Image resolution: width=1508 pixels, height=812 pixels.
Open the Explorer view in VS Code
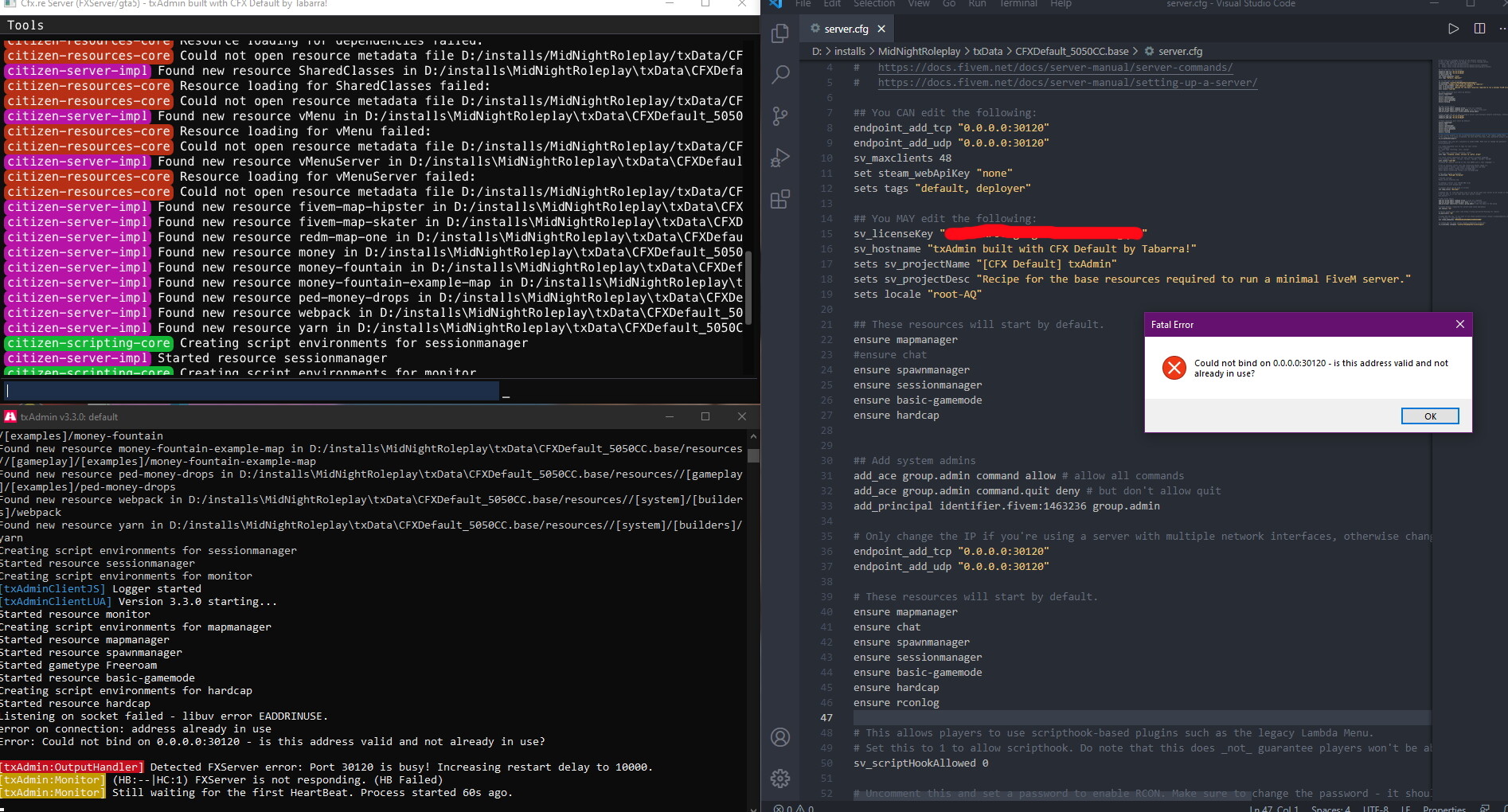(x=780, y=33)
